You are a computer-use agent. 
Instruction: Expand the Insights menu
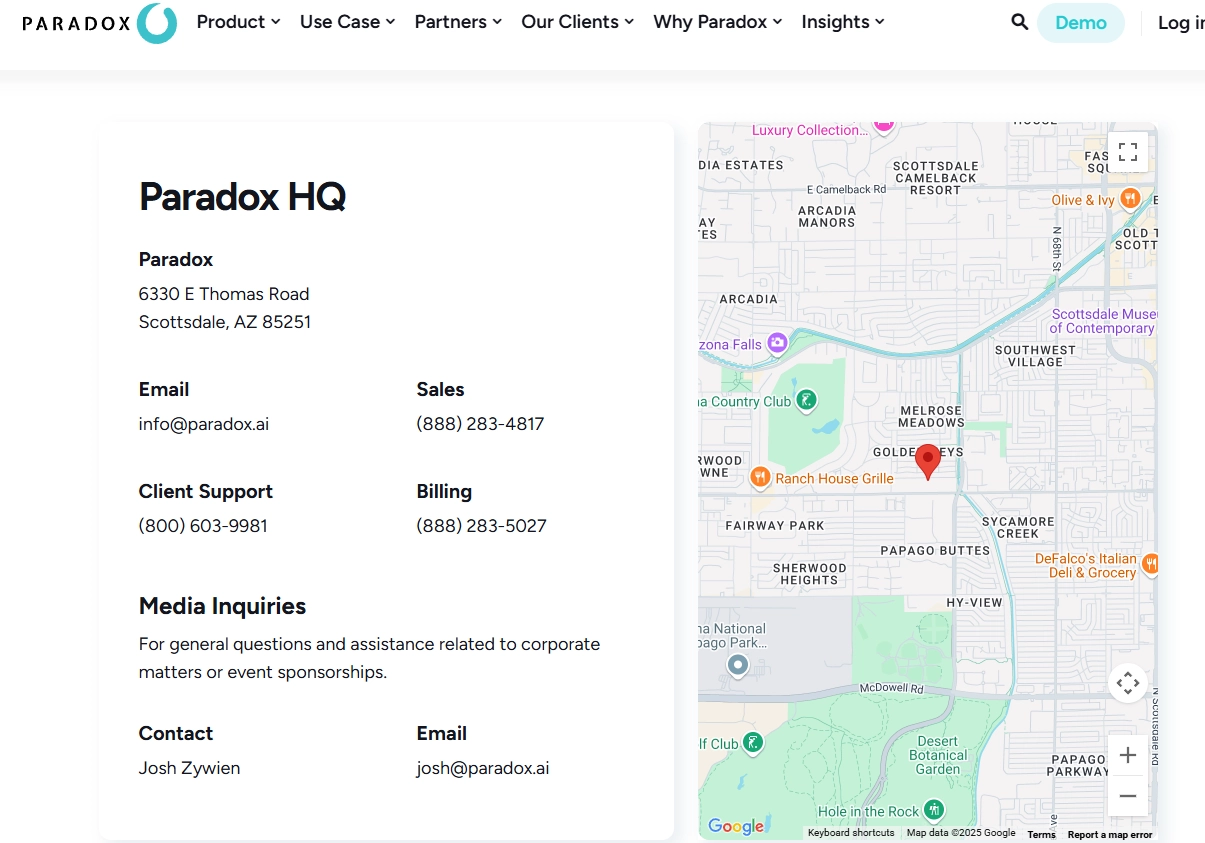pos(842,22)
